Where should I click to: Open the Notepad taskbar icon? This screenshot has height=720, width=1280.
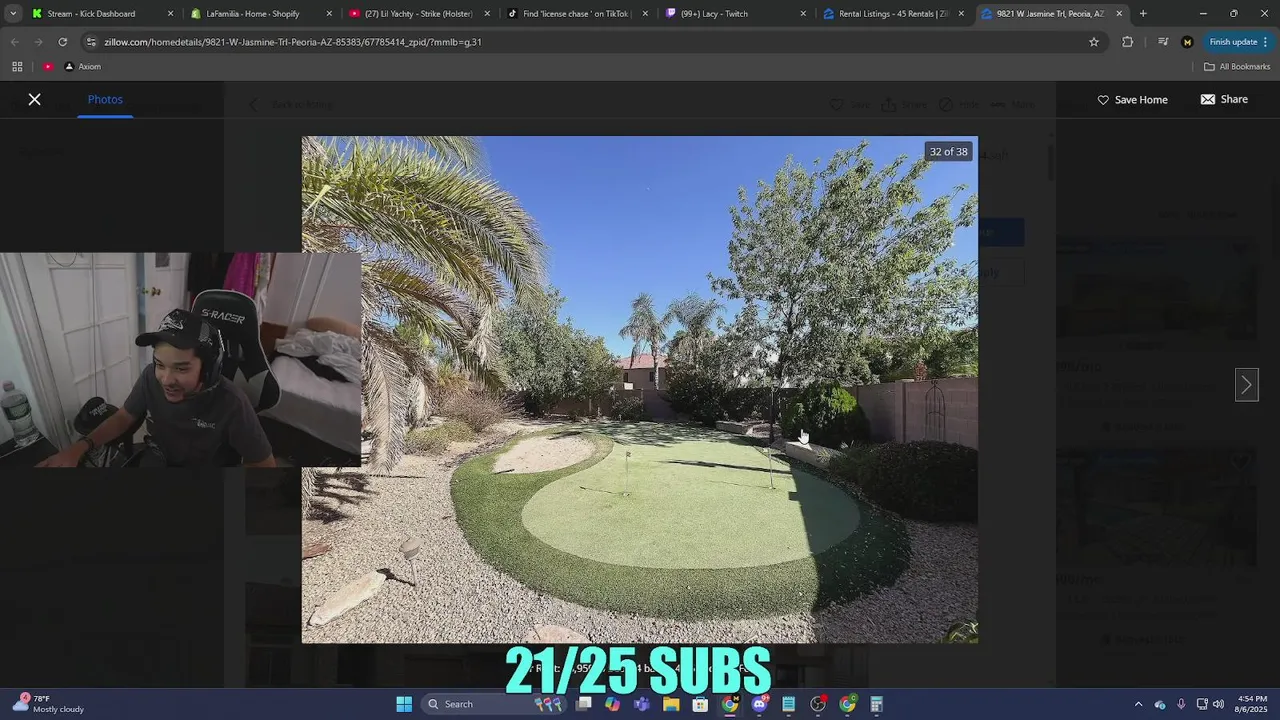coord(789,704)
